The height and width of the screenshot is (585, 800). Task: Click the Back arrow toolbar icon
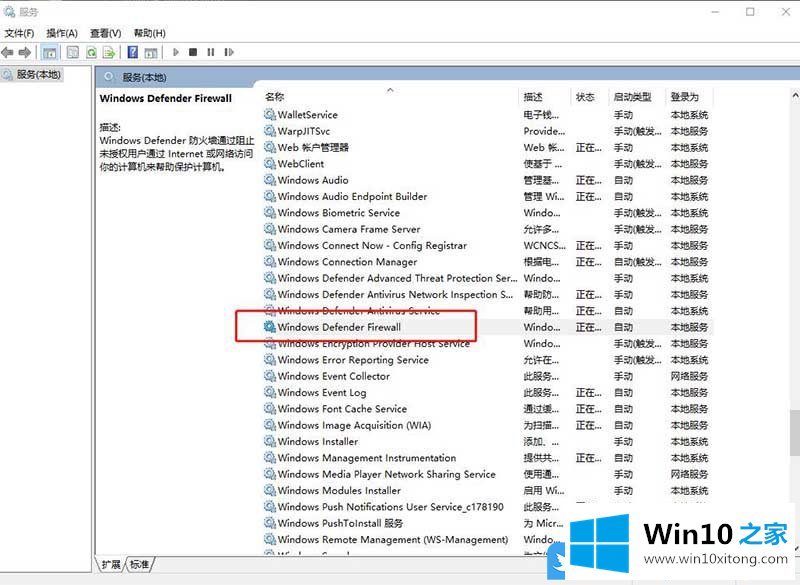point(7,52)
